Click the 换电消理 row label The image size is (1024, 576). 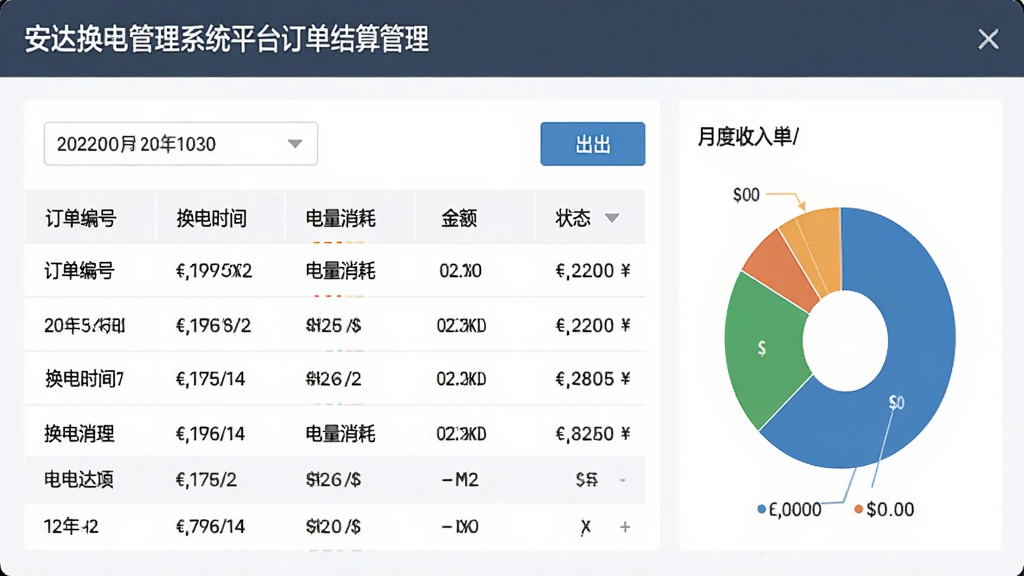click(x=80, y=434)
